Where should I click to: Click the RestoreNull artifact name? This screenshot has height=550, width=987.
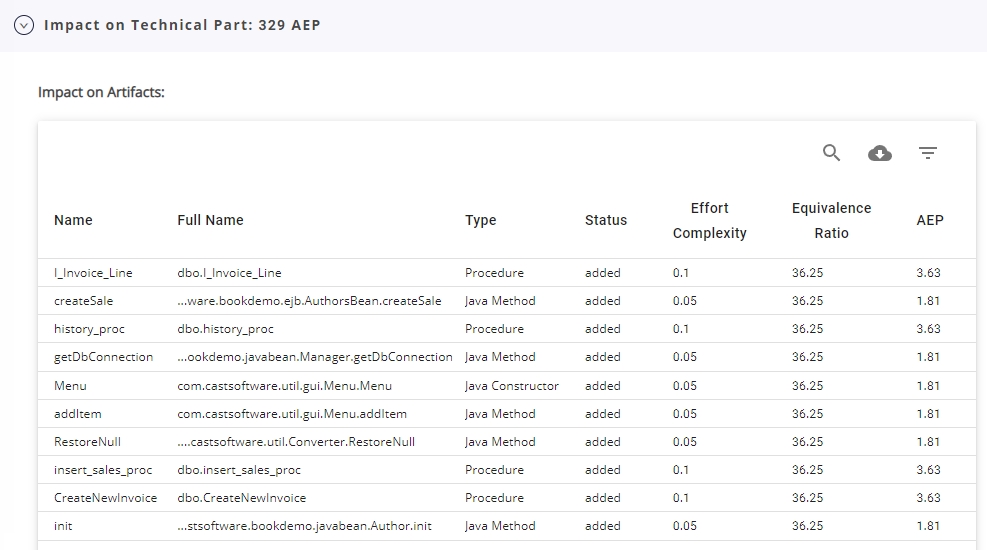87,442
